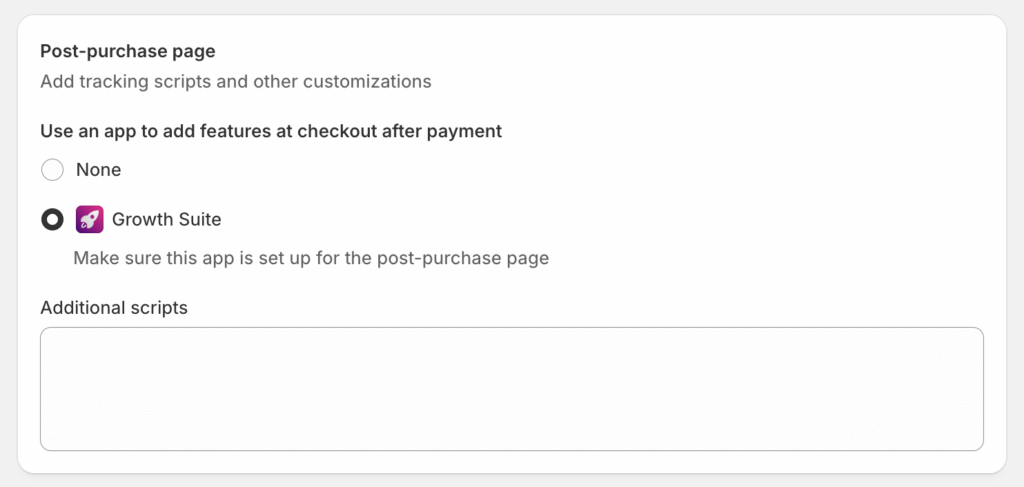
Task: Click the 'Make sure this app is set up' helper text
Action: 311,258
